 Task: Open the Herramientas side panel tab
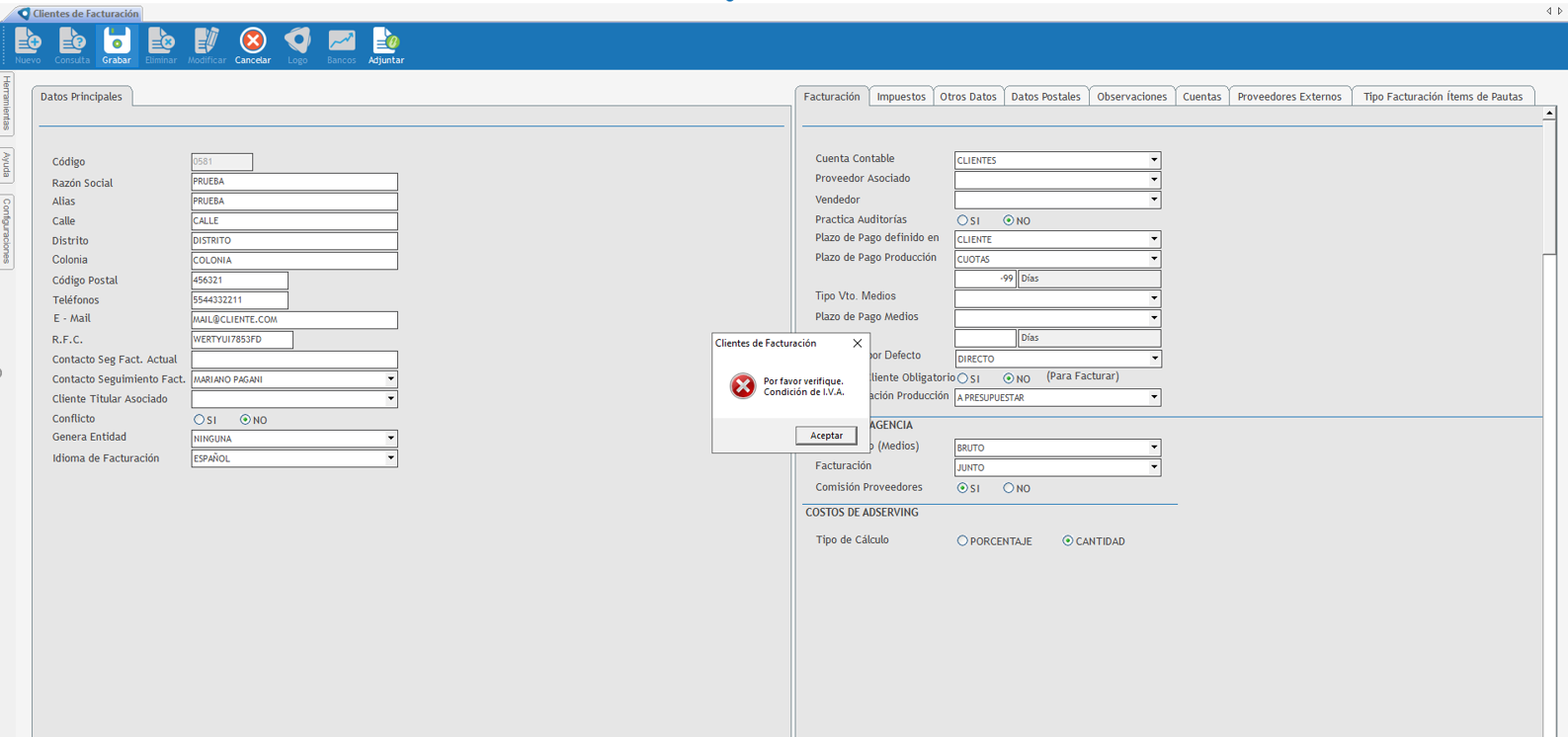pos(7,103)
